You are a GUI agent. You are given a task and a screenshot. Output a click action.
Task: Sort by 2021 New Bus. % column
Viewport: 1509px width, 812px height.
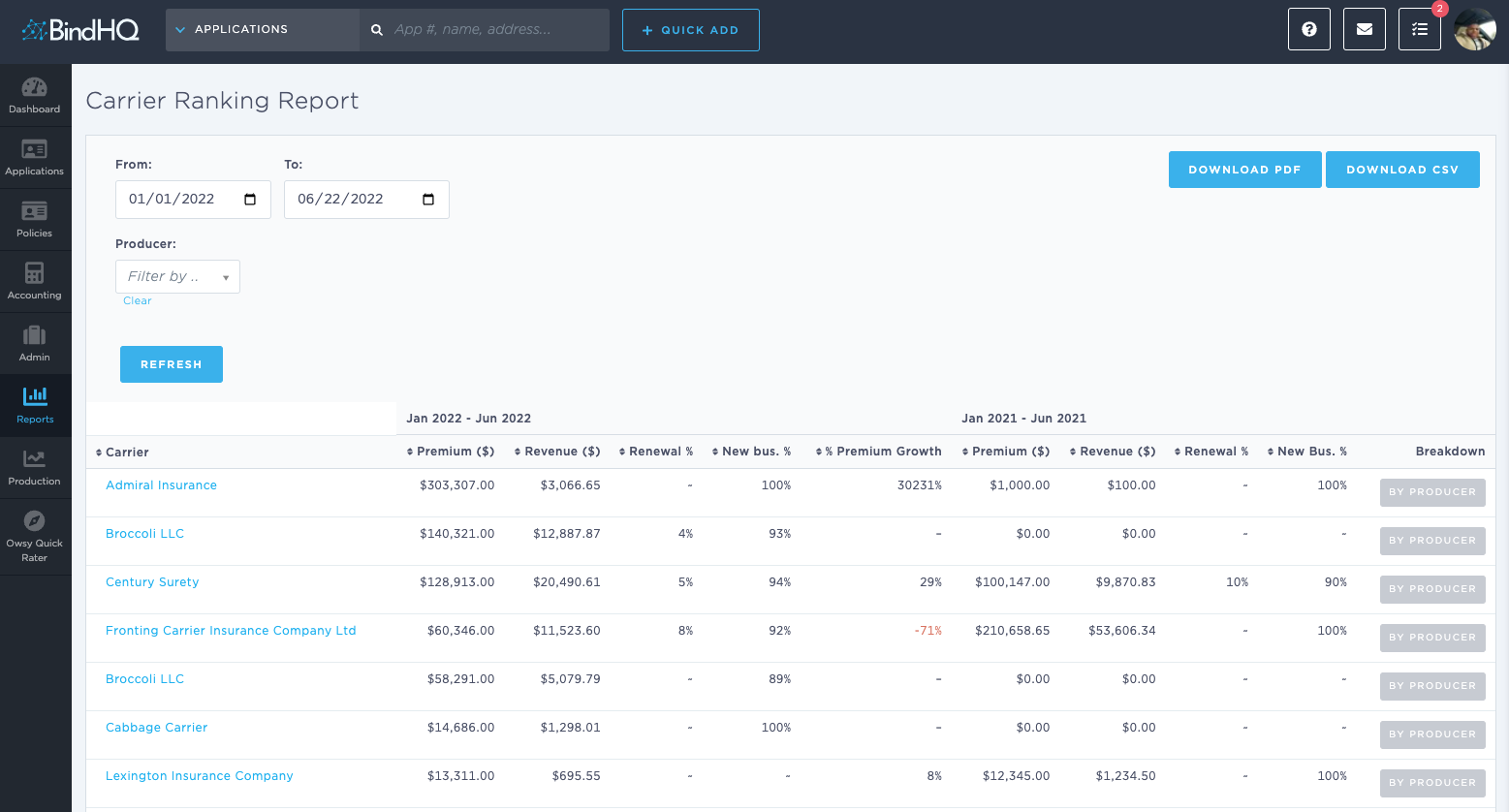coord(1307,452)
